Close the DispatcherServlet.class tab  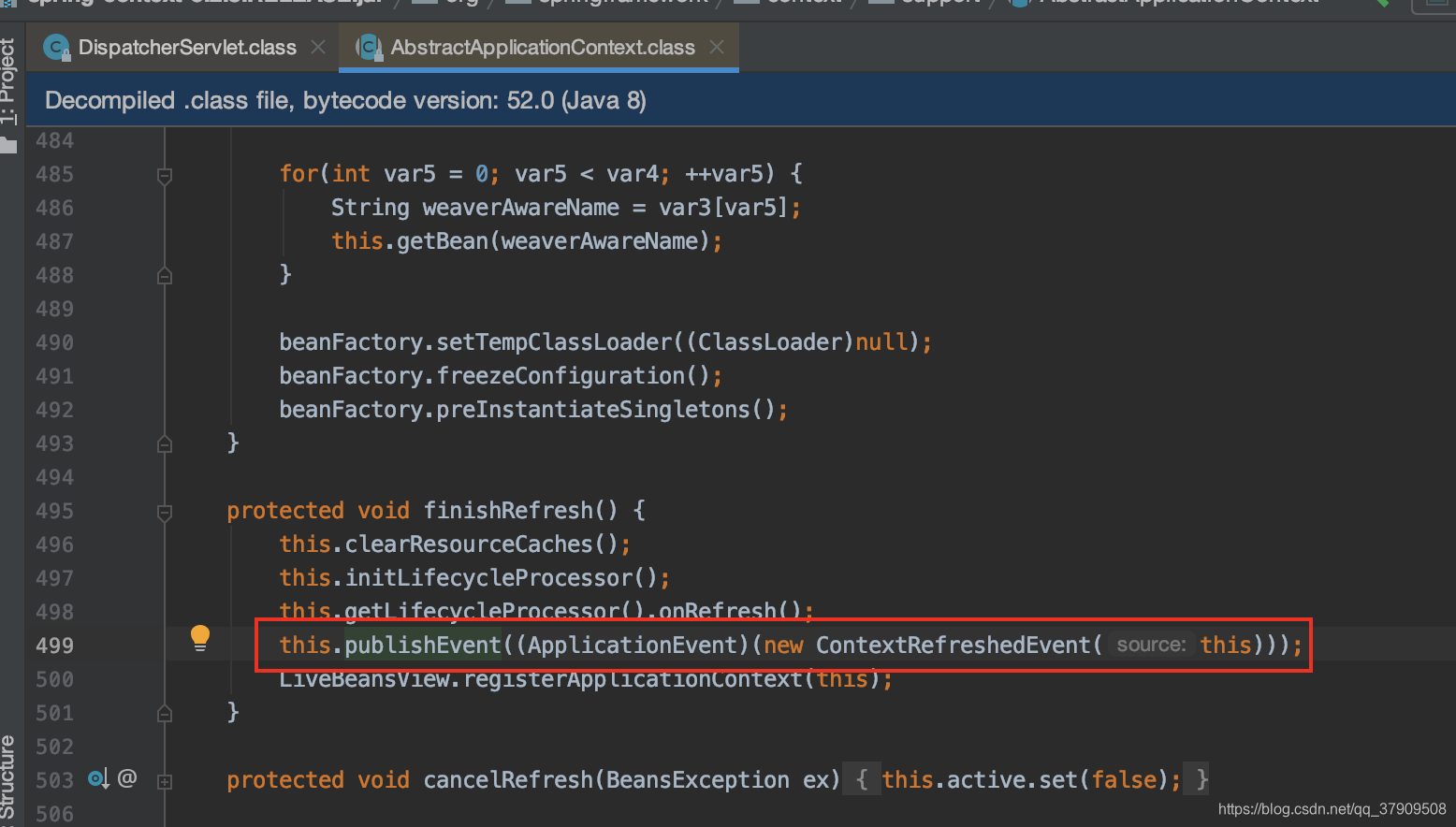(x=318, y=47)
